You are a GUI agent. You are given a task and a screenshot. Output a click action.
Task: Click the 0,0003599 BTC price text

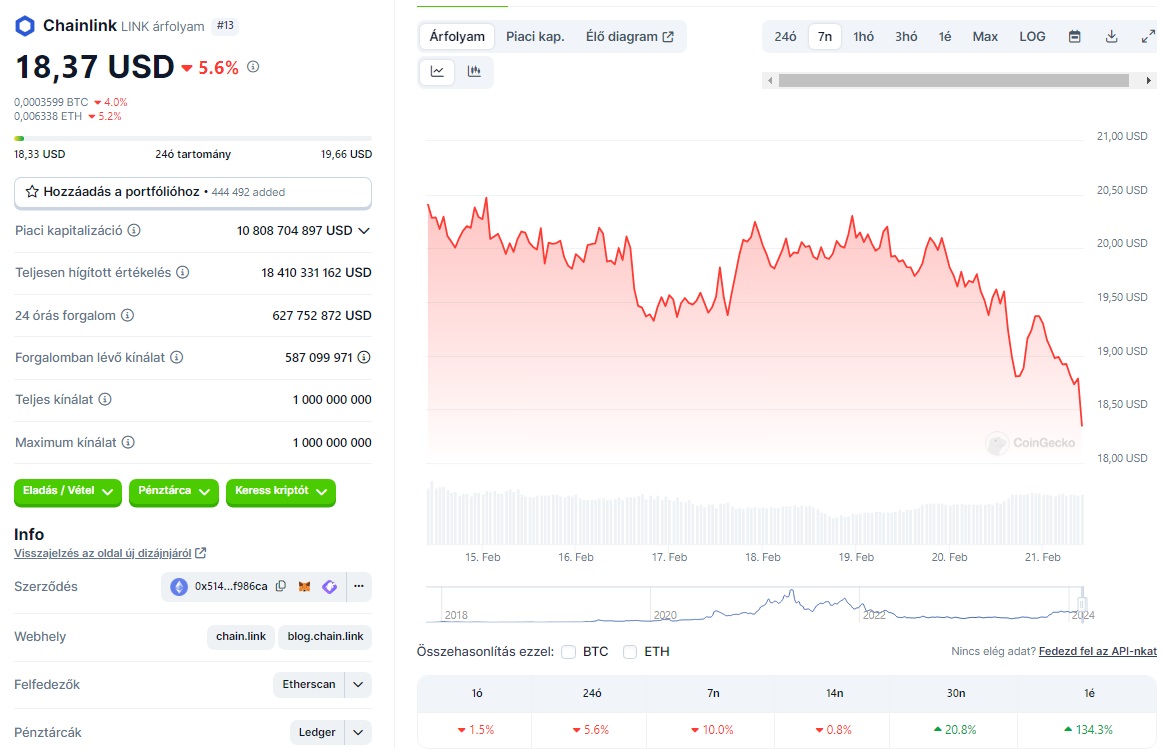51,102
